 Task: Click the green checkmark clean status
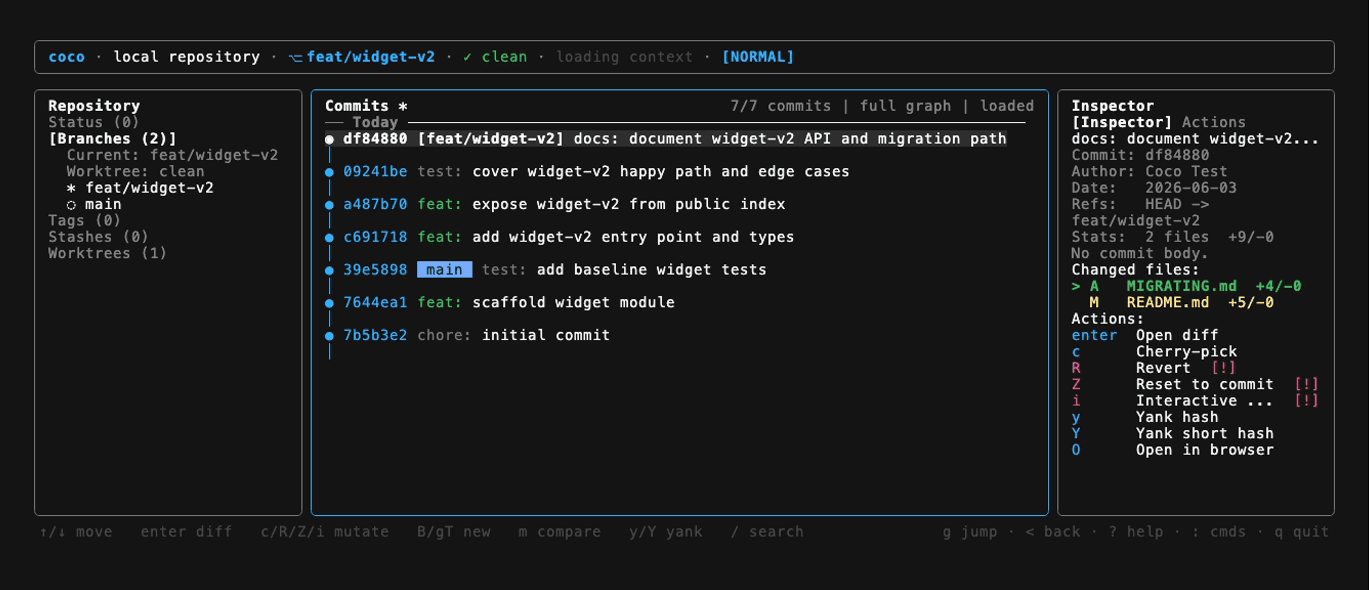494,57
